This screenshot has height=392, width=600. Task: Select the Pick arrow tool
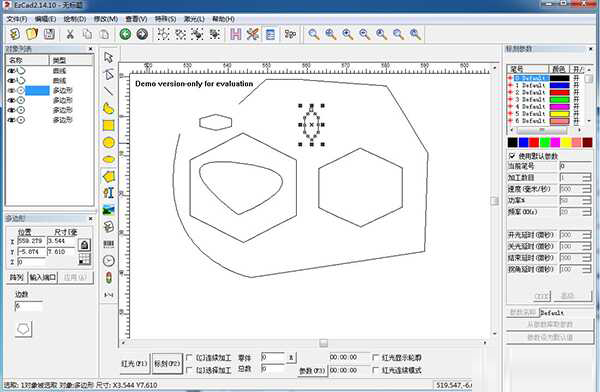109,57
